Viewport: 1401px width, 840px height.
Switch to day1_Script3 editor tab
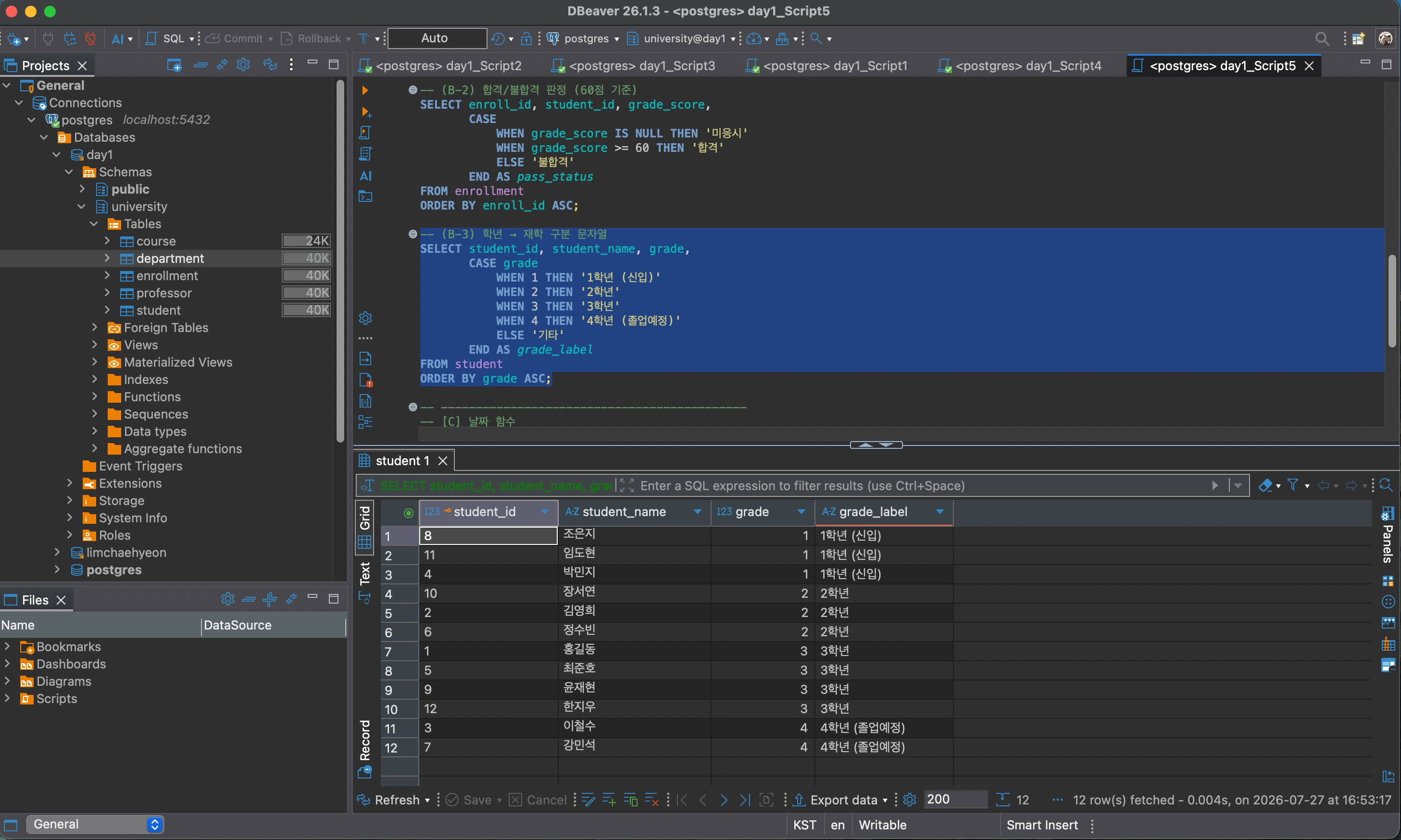tap(634, 66)
